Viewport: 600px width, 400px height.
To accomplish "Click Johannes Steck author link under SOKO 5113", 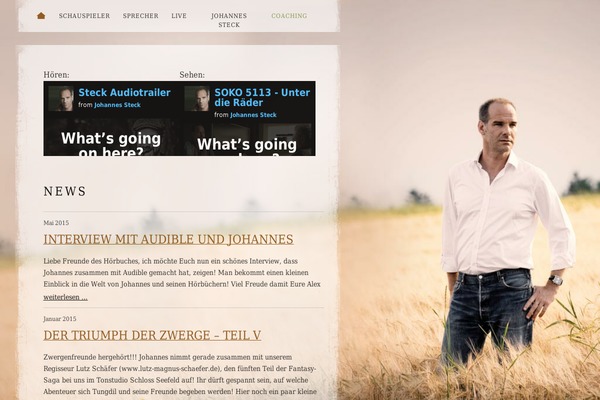I will (253, 115).
